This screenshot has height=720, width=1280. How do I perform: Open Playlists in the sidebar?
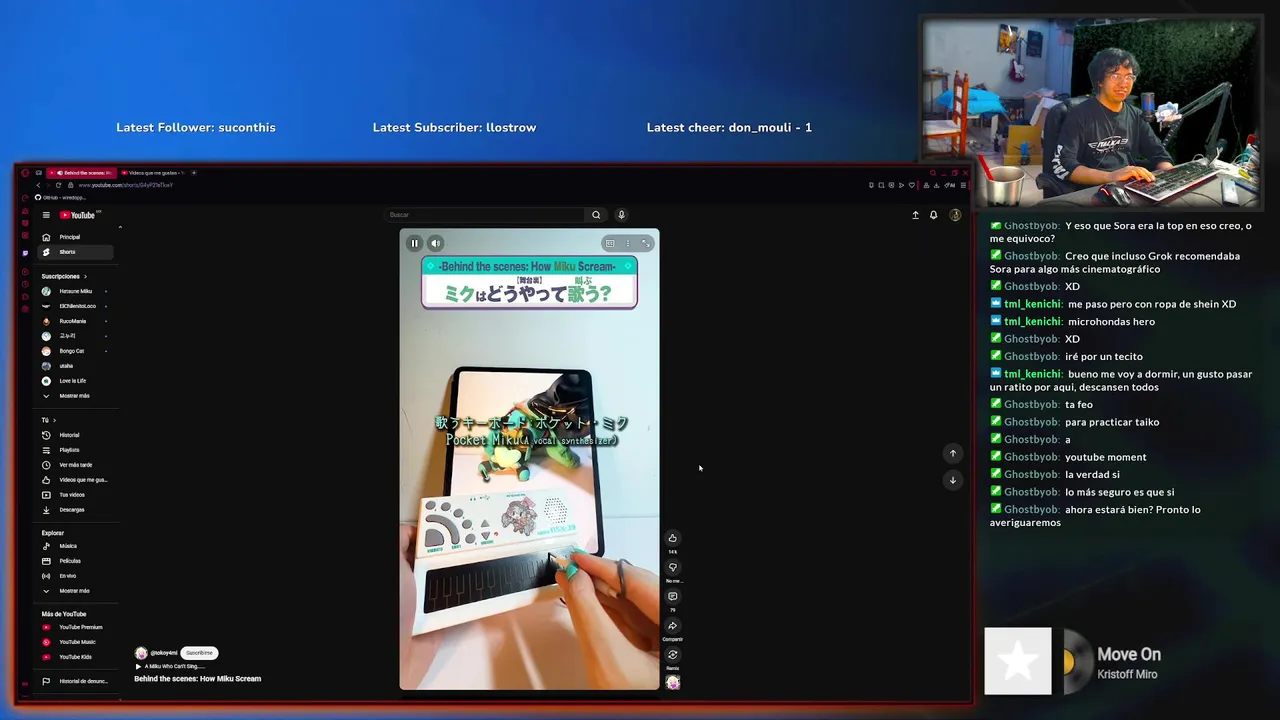[76, 450]
